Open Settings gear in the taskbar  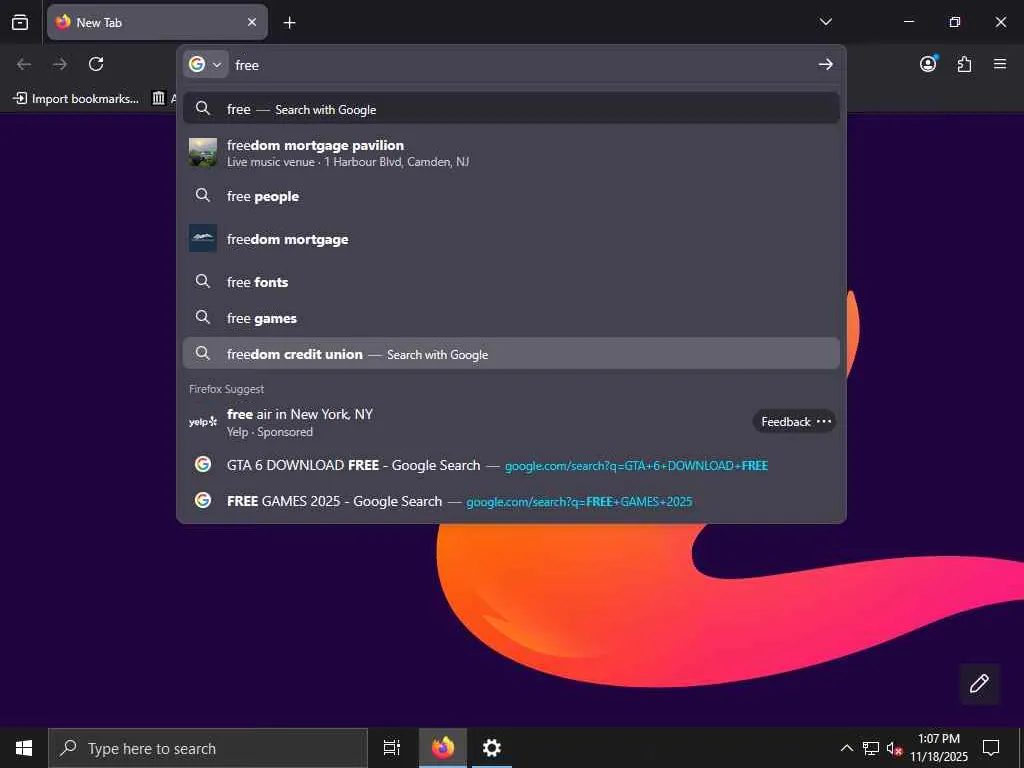click(x=492, y=748)
